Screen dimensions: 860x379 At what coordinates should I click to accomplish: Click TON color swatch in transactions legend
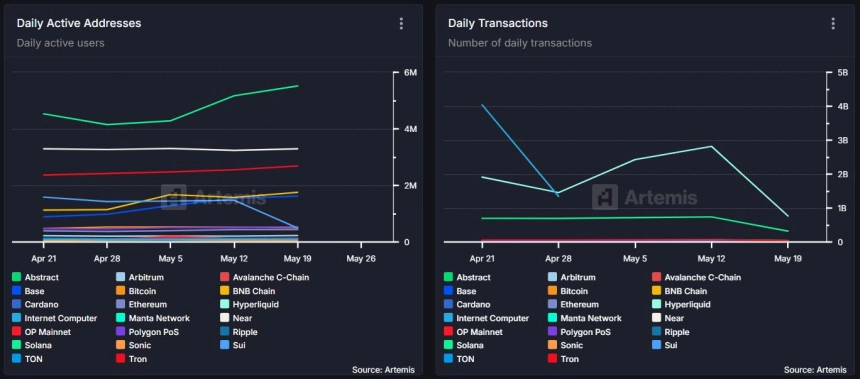pos(448,359)
